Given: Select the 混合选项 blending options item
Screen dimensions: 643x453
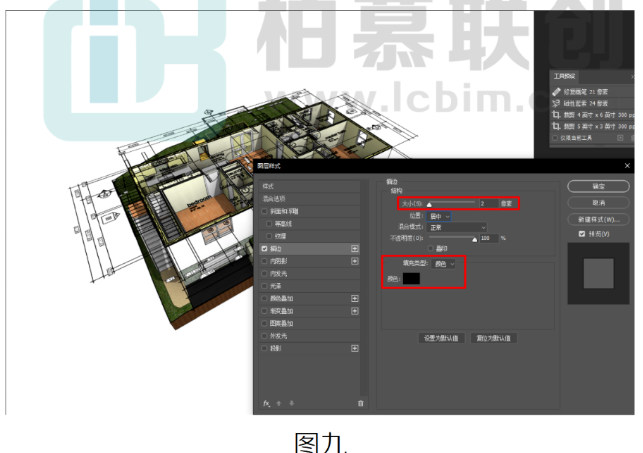Looking at the screenshot, I should click(310, 199).
